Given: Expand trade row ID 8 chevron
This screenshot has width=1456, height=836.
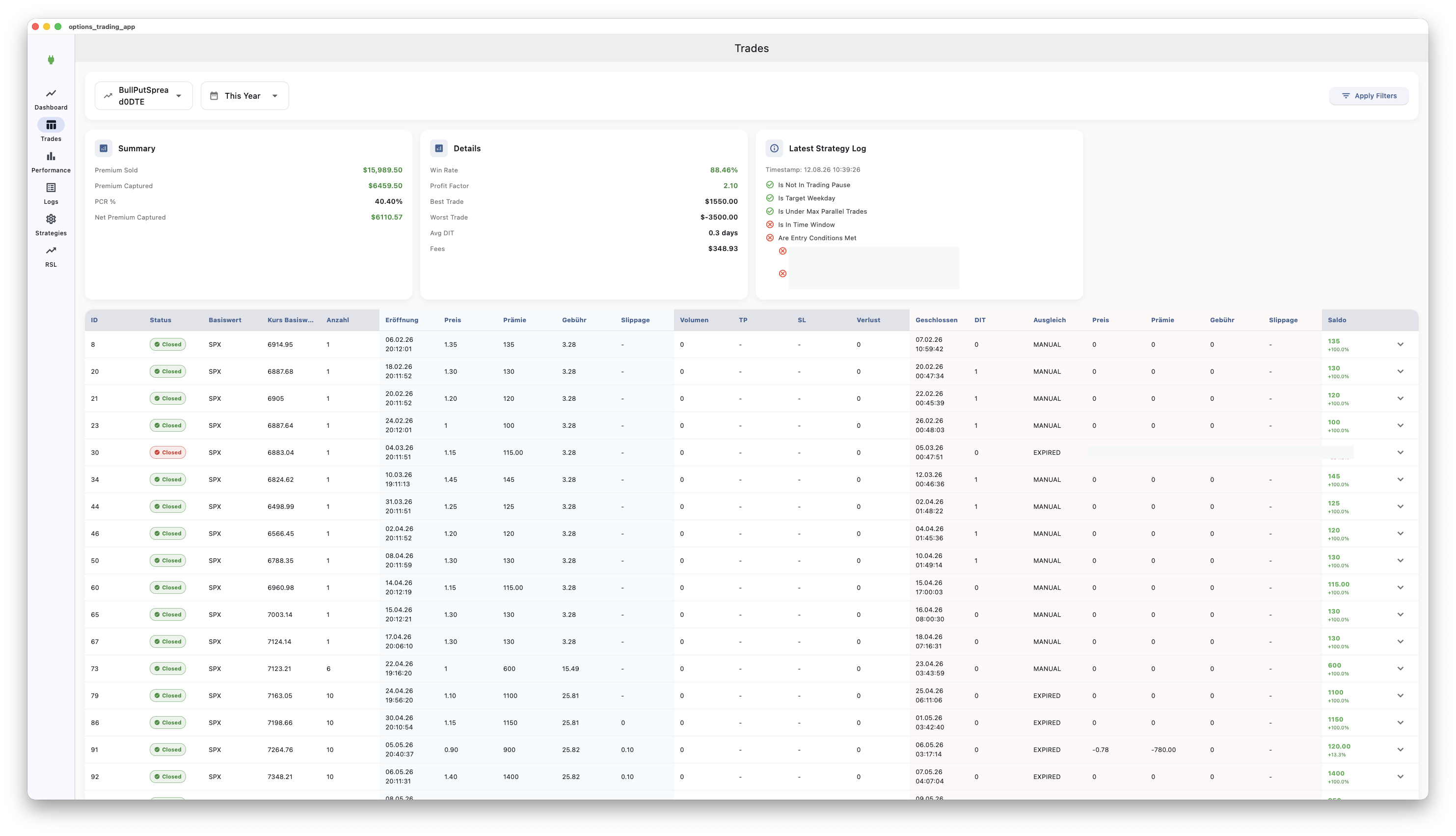Looking at the screenshot, I should click(1401, 344).
